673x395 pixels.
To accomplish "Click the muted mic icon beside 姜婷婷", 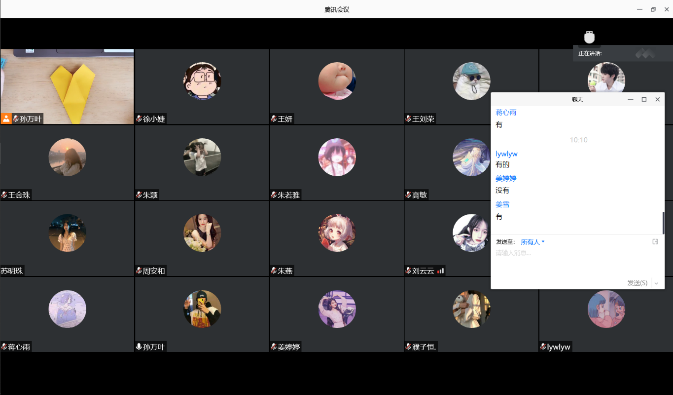I will [x=274, y=347].
